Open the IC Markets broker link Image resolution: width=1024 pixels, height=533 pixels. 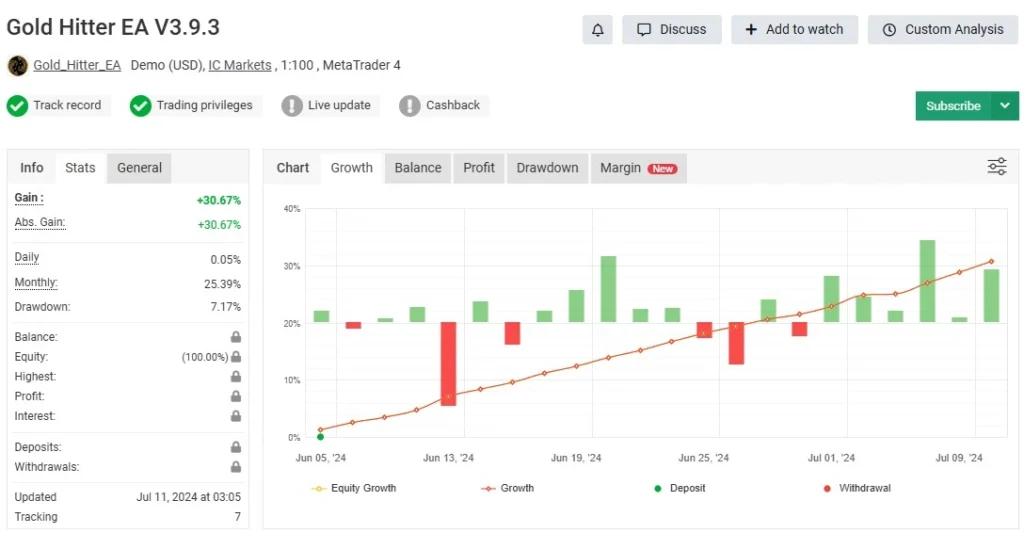[x=239, y=65]
